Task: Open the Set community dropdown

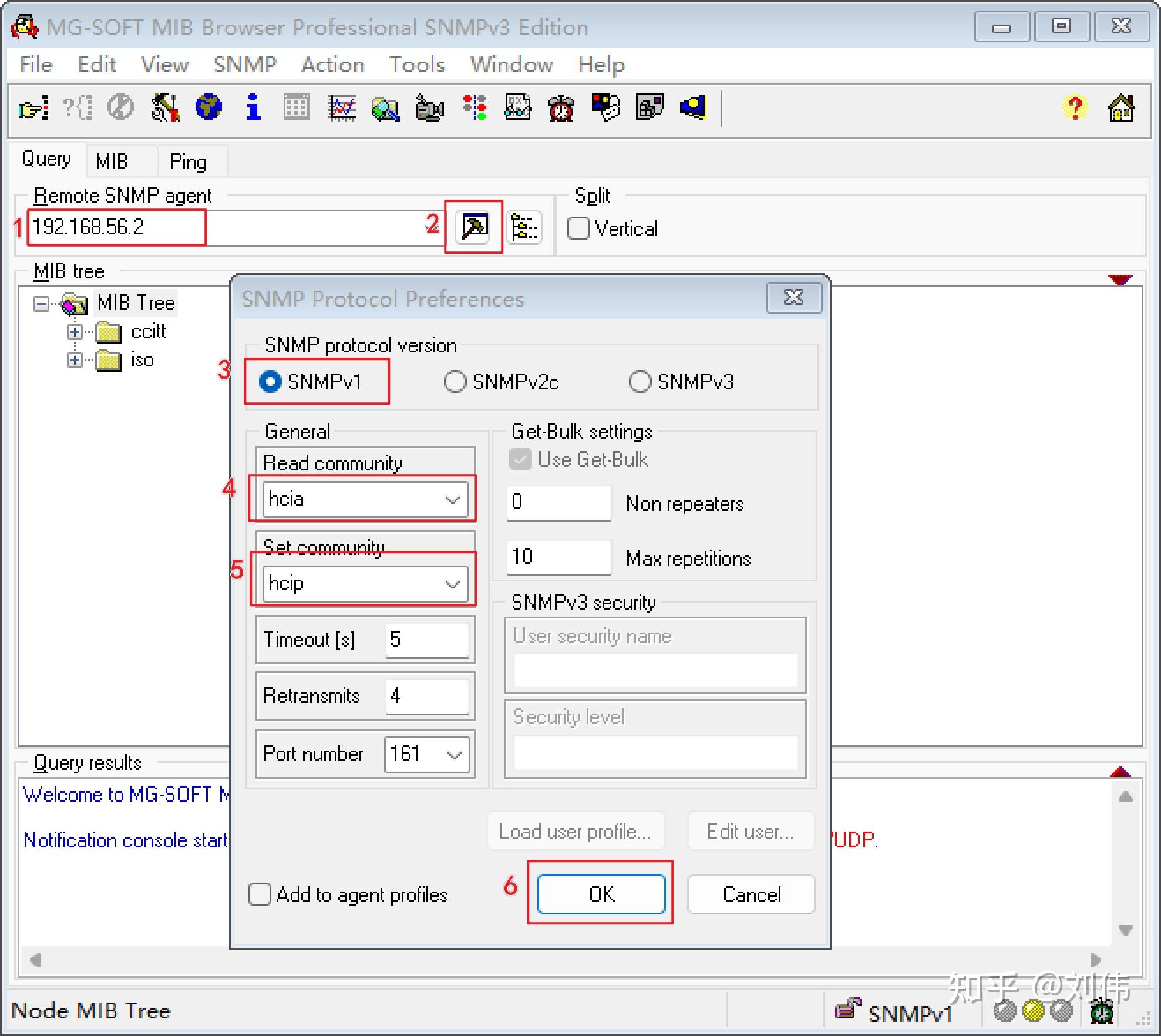Action: 452,584
